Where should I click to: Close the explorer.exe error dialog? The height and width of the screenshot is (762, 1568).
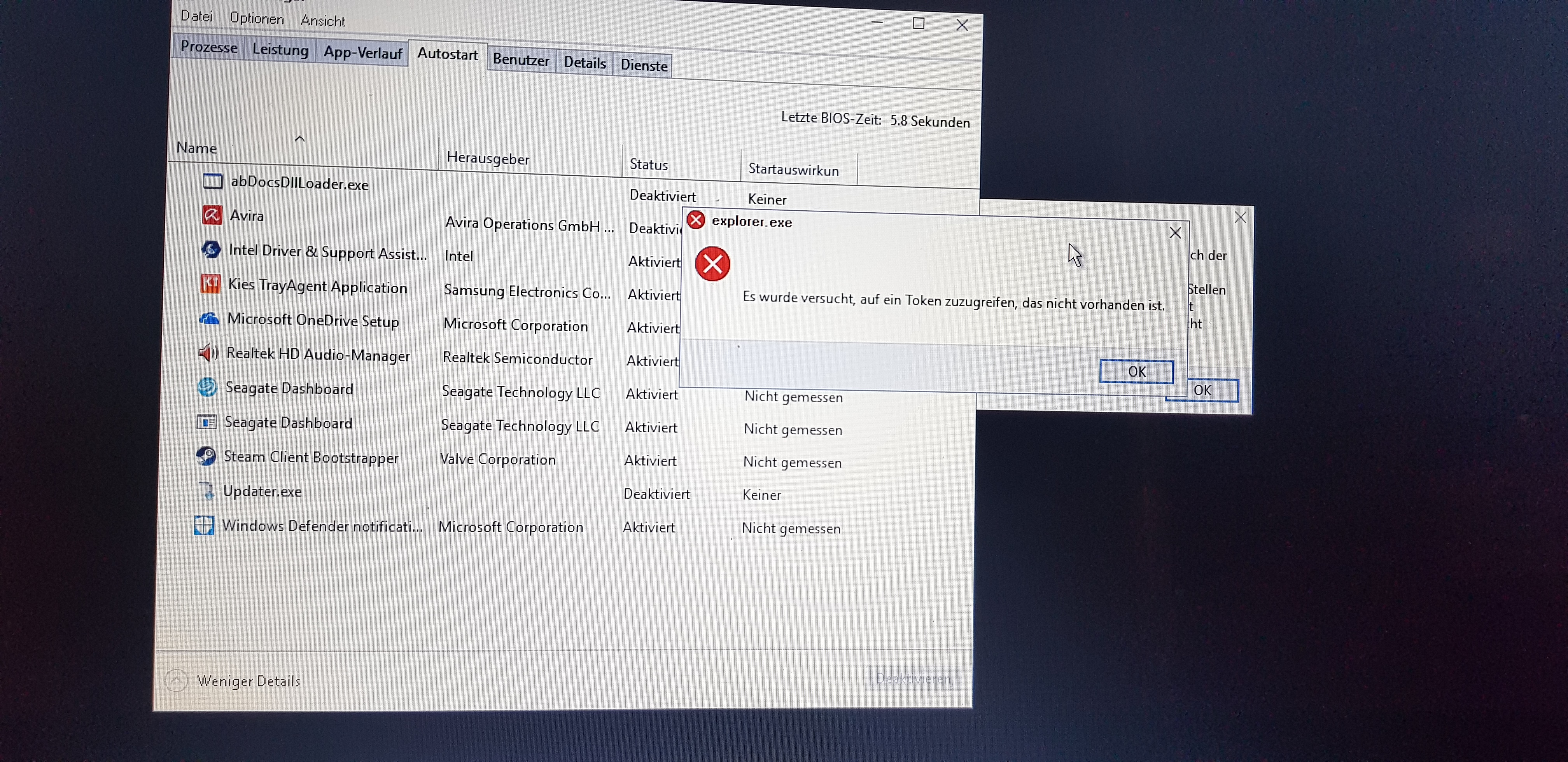pos(1175,233)
